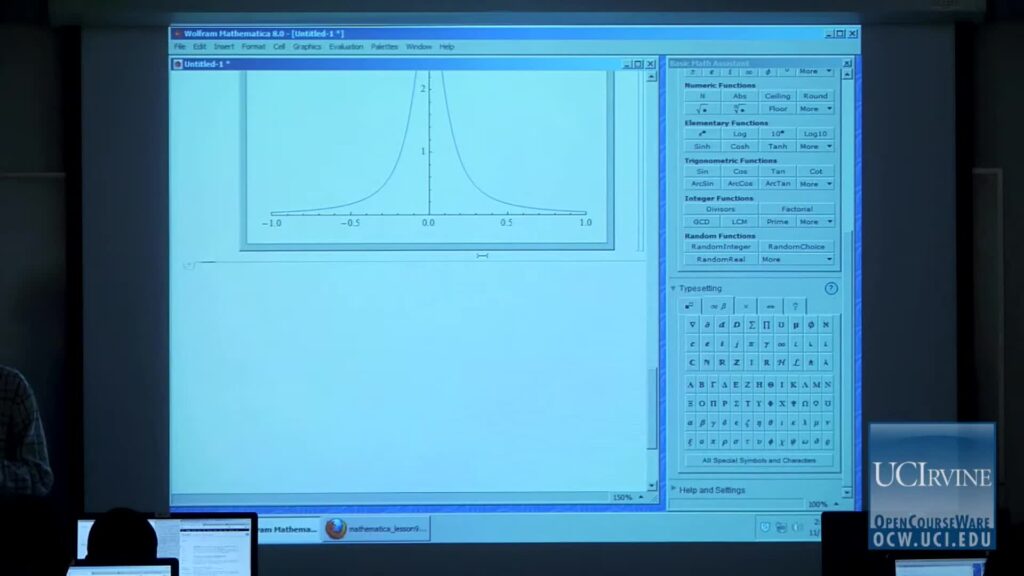Insert lowercase beta Greek letter
This screenshot has width=1024, height=576.
point(702,423)
